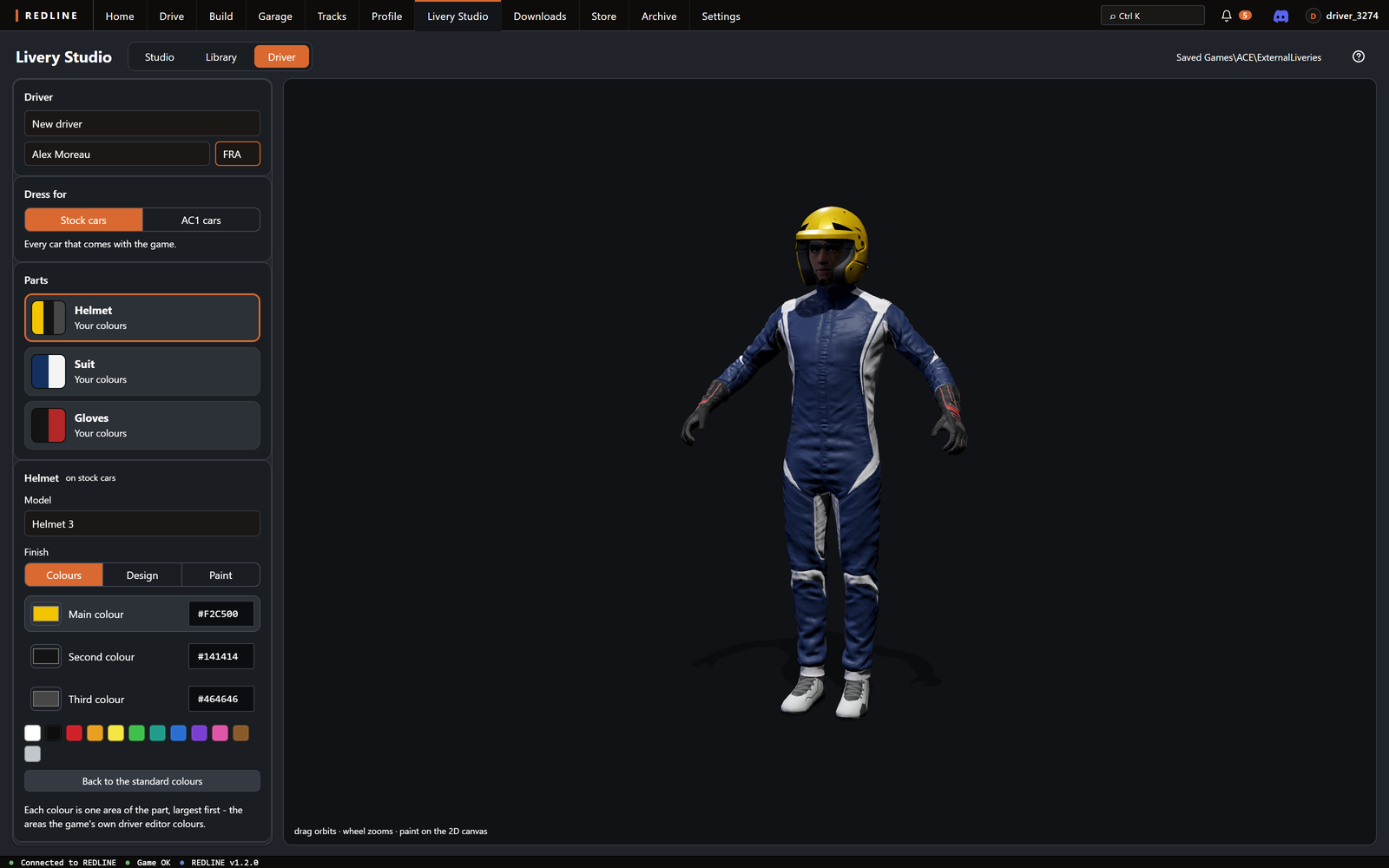Open the Helmet 3 model dropdown
Image resolution: width=1389 pixels, height=868 pixels.
click(142, 523)
